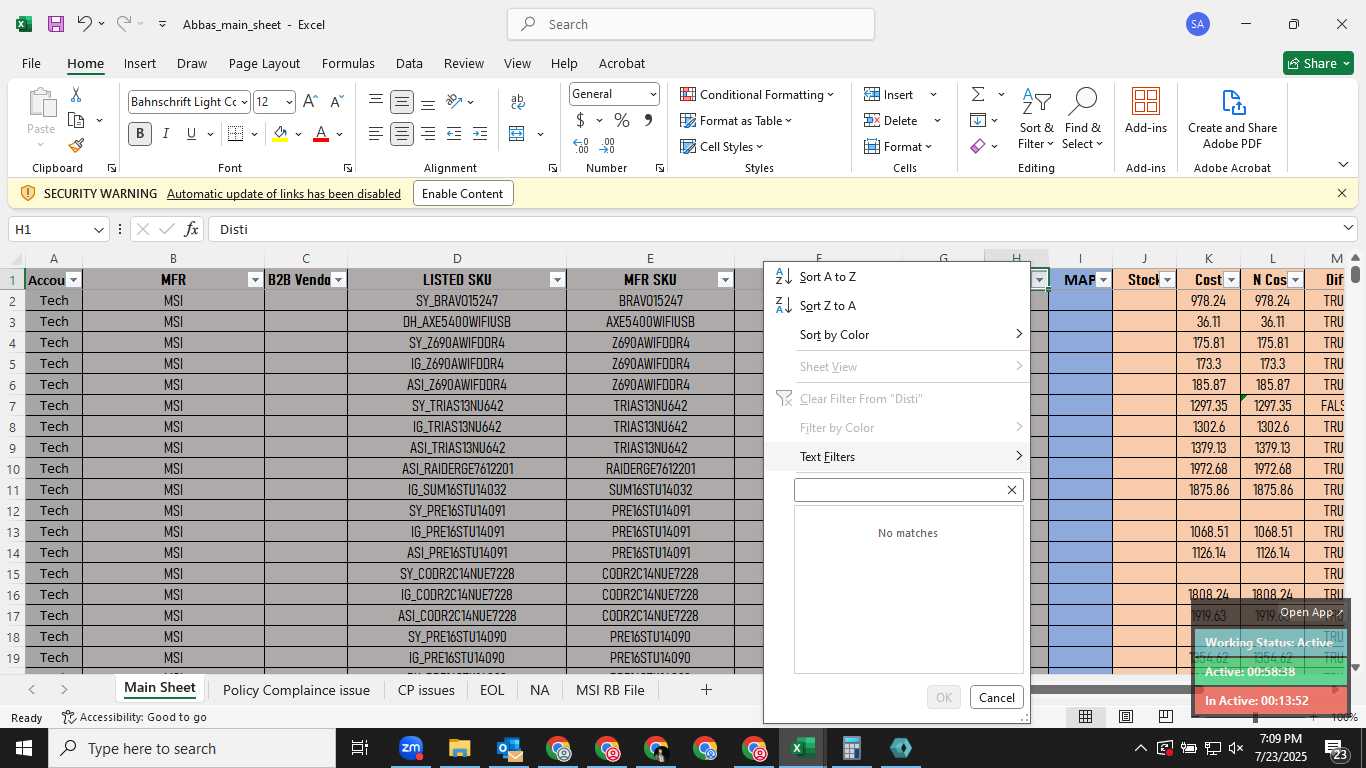Click the Wrap Text icon

pyautogui.click(x=518, y=101)
